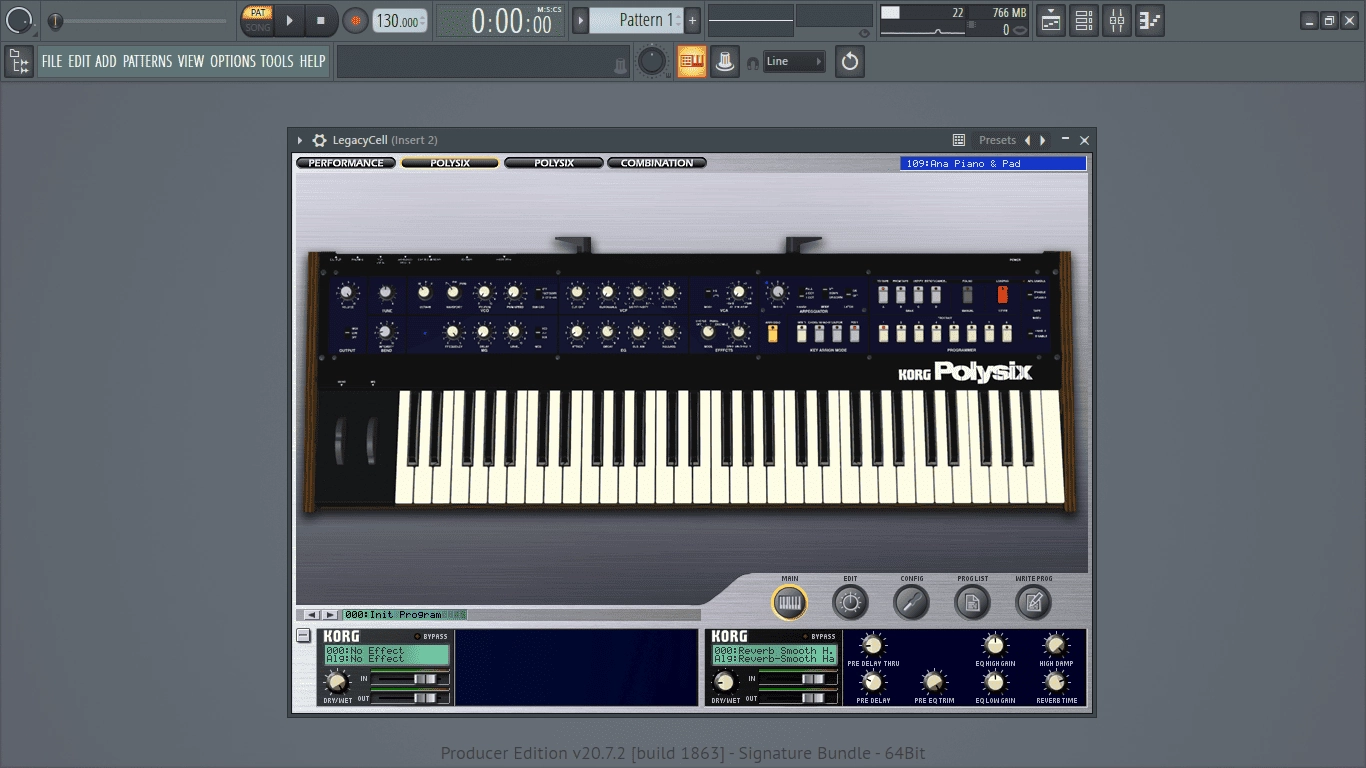The image size is (1366, 768).
Task: Click the PRE DELAY THRU knob
Action: tap(873, 645)
